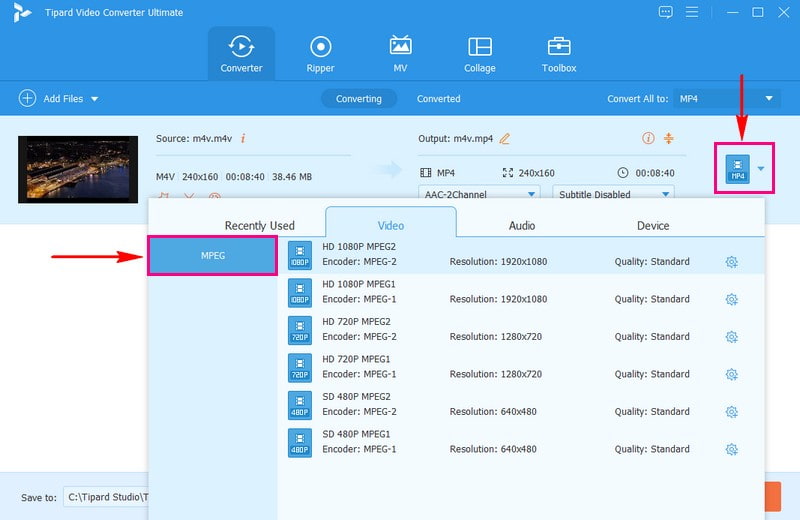Expand the AAC-2Channel audio dropdown
The width and height of the screenshot is (800, 520).
[x=531, y=194]
